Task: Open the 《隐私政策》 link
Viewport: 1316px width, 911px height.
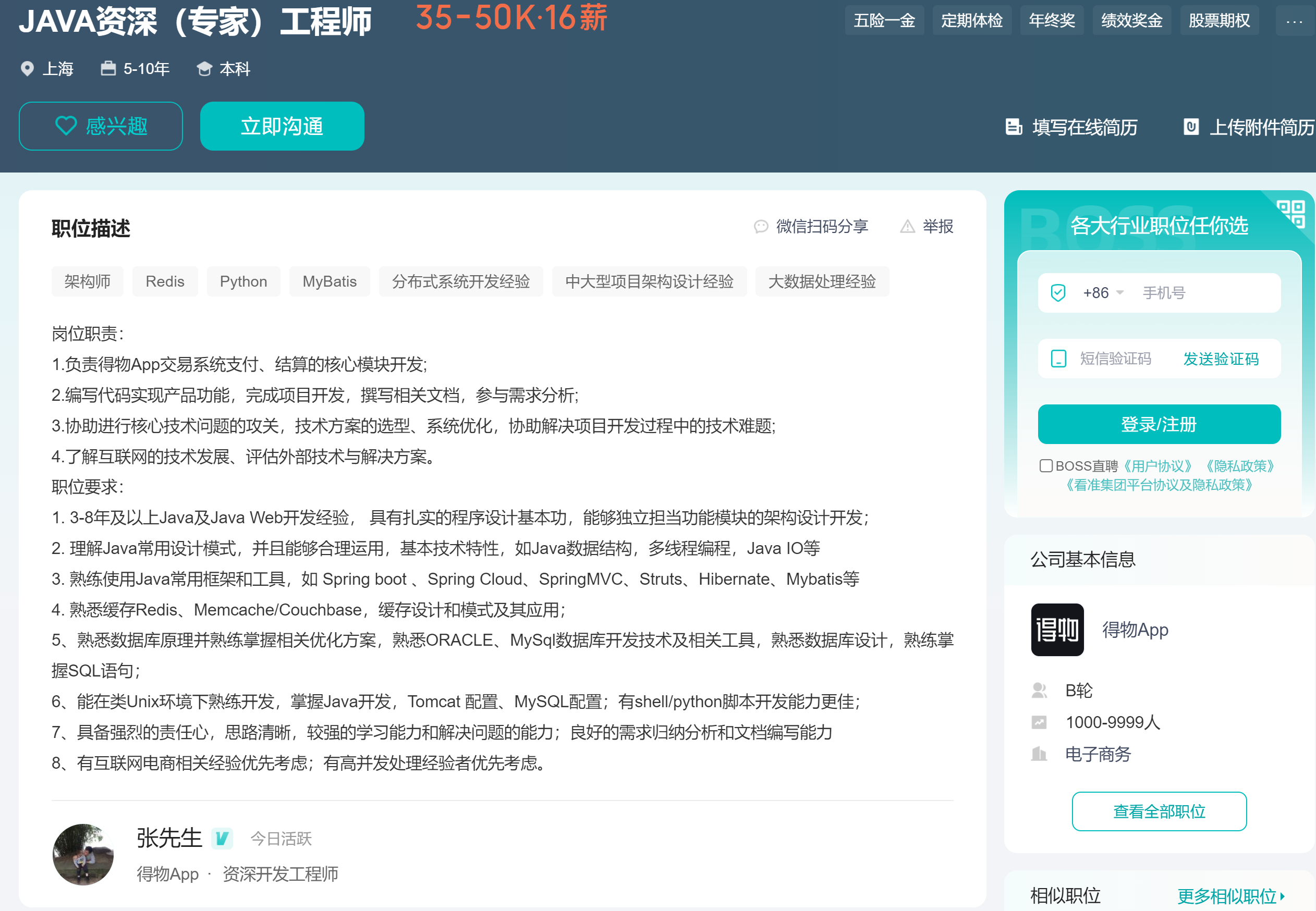Action: coord(1240,466)
